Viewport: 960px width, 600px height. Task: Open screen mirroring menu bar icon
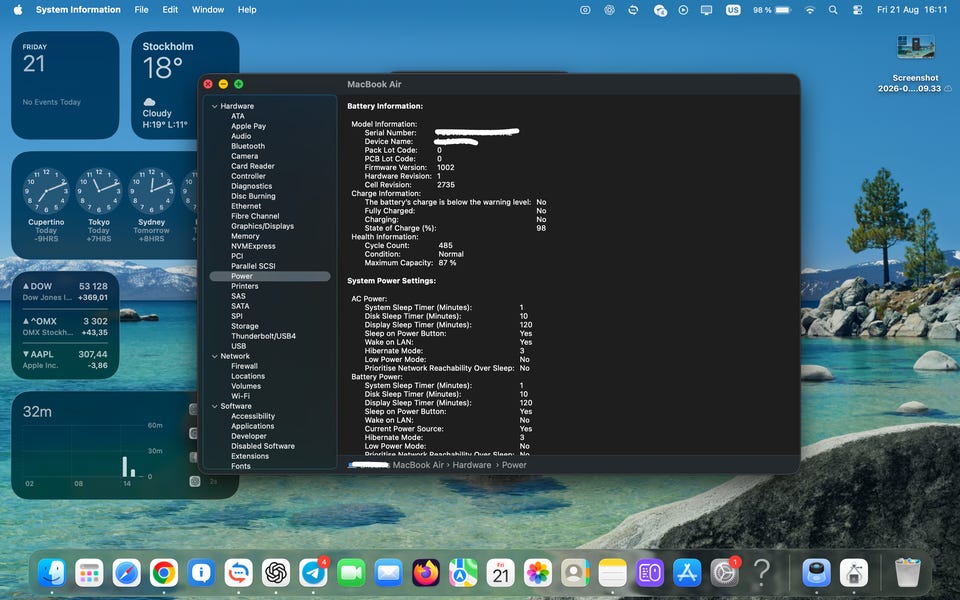point(707,10)
